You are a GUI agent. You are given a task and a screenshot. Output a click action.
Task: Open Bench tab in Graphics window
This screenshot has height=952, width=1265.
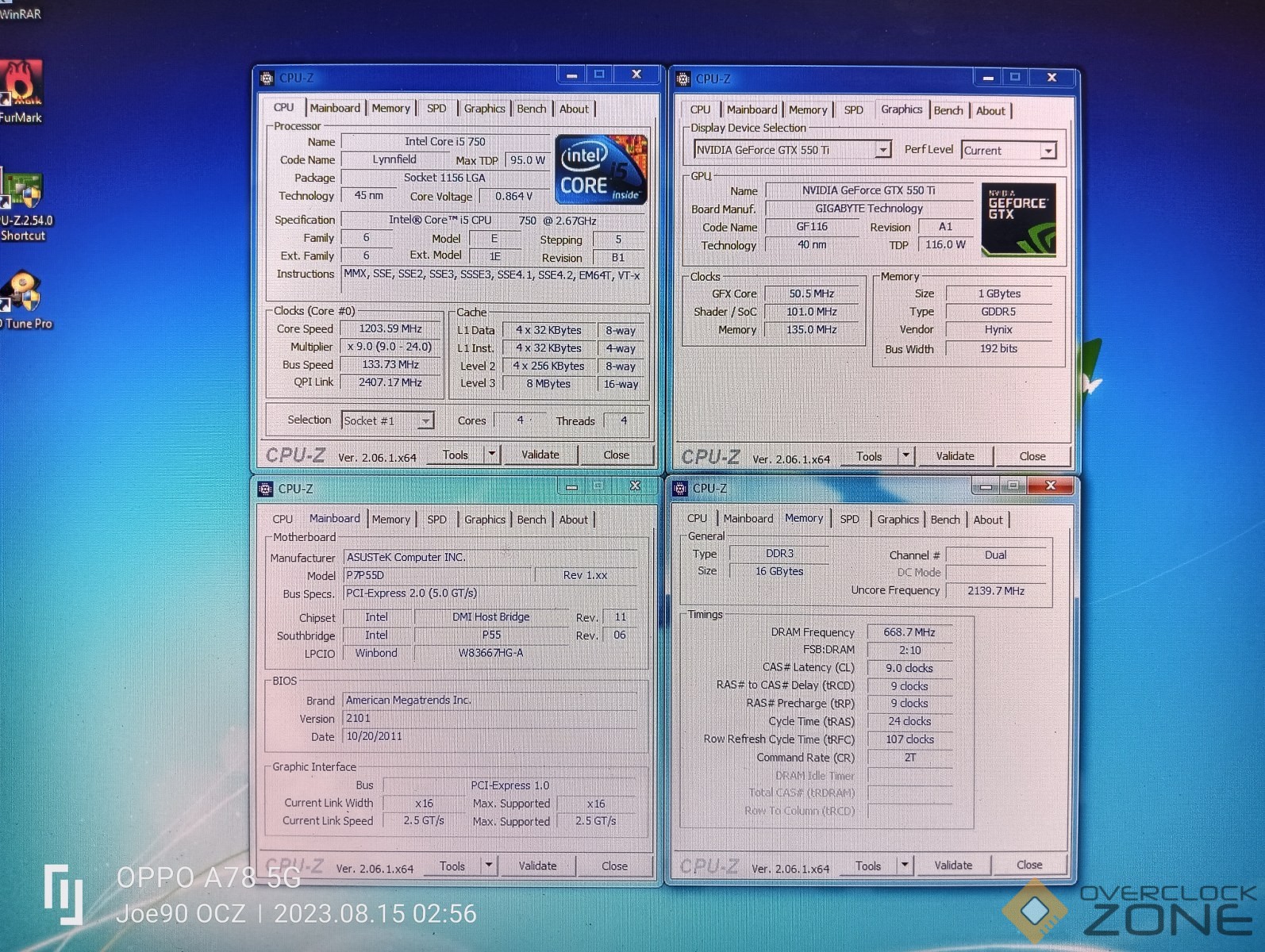click(x=948, y=110)
